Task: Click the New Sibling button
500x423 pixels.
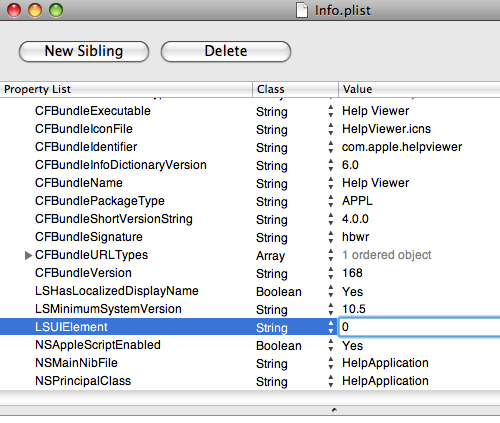Action: 84,51
